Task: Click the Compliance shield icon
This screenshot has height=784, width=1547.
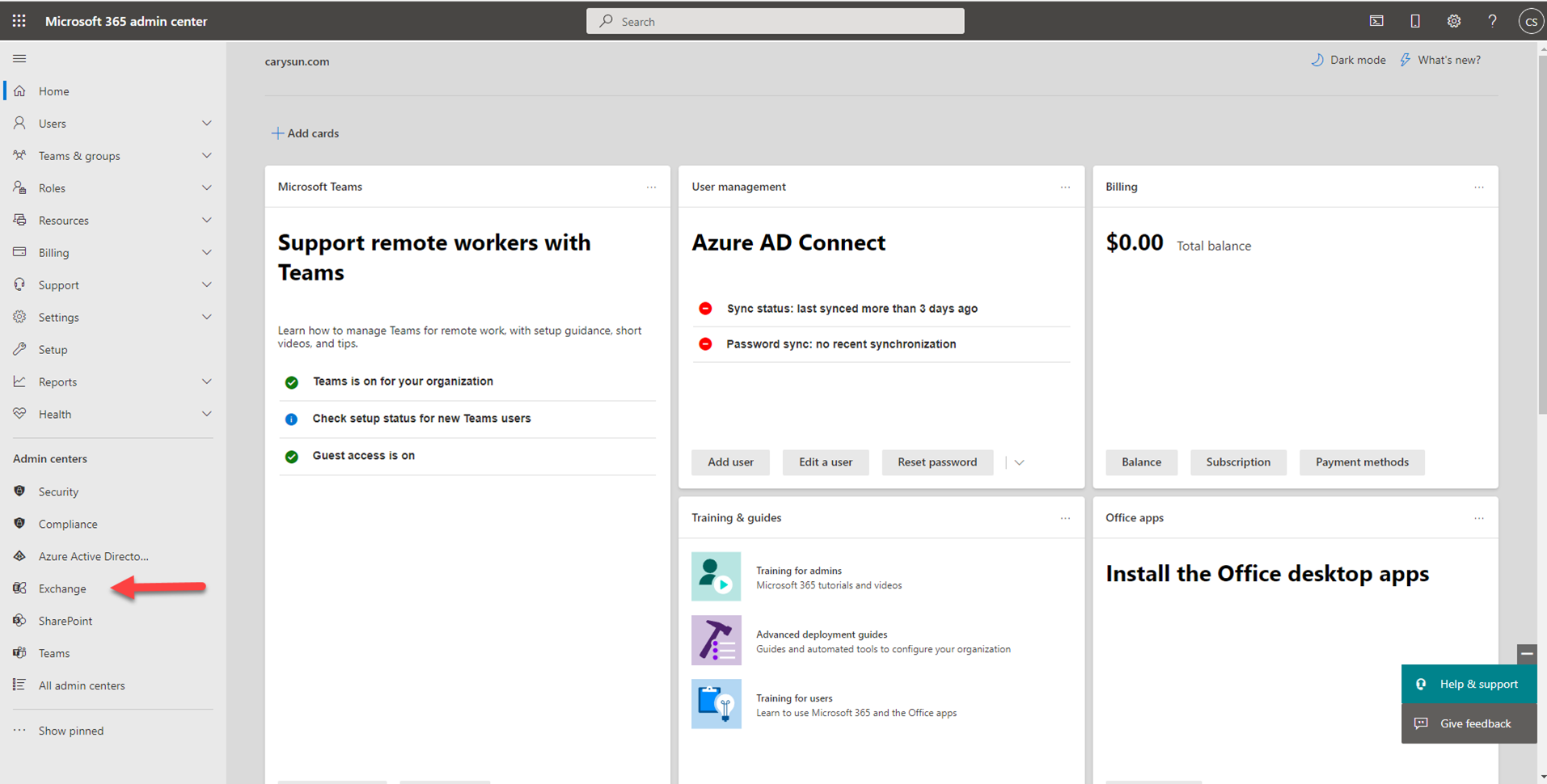Action: [x=19, y=523]
